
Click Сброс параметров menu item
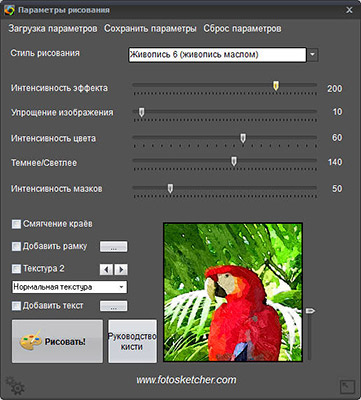[x=242, y=29]
